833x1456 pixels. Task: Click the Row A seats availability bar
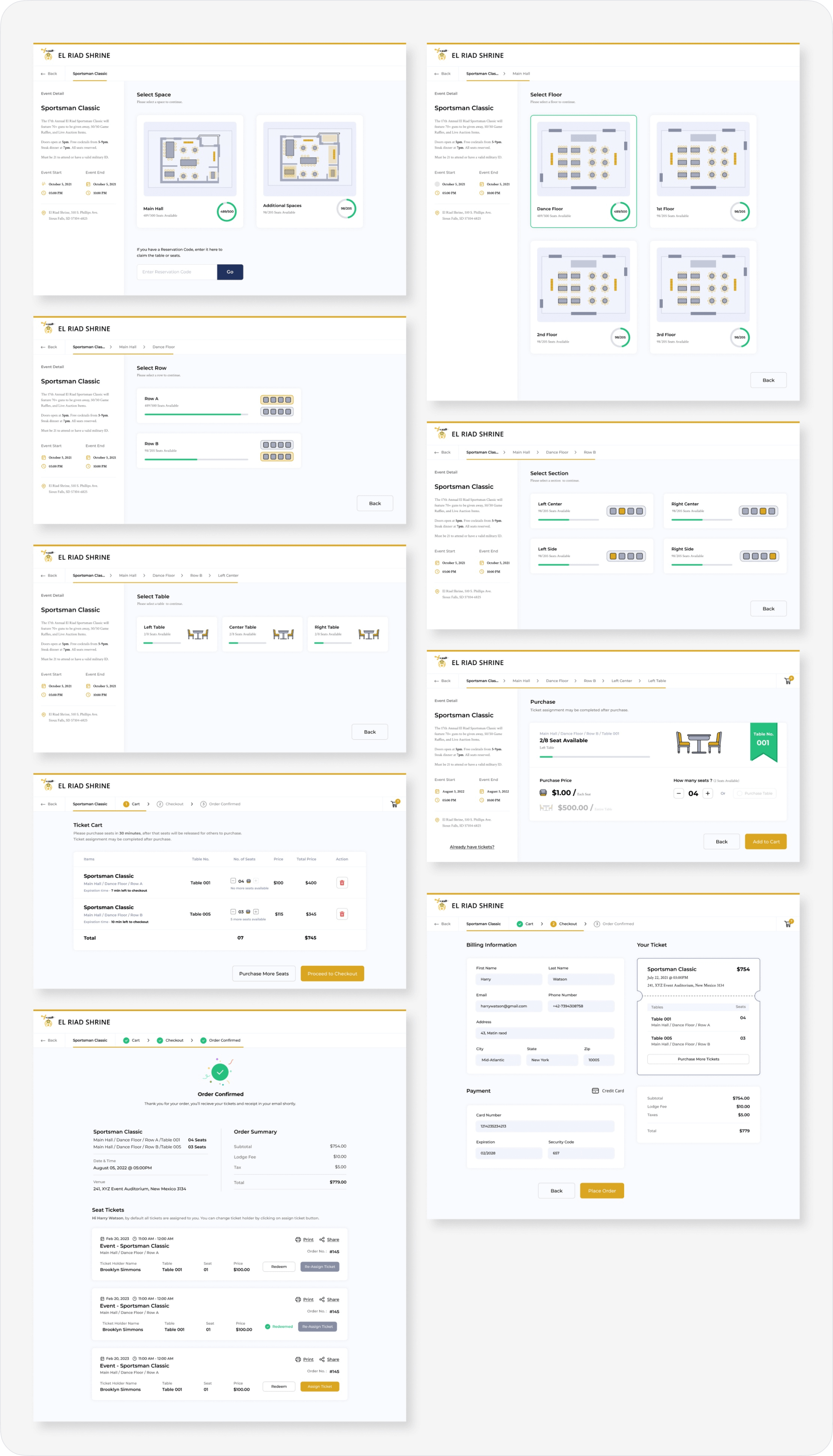point(196,414)
